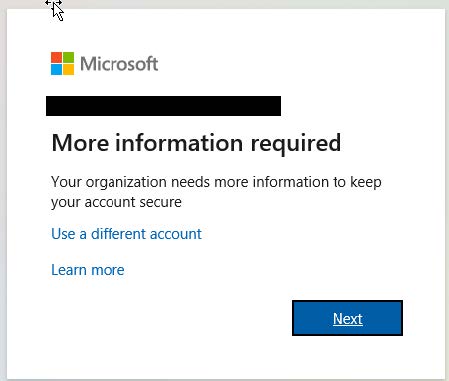Click the red square of the Microsoft logo
449x381 pixels.
click(x=56, y=57)
